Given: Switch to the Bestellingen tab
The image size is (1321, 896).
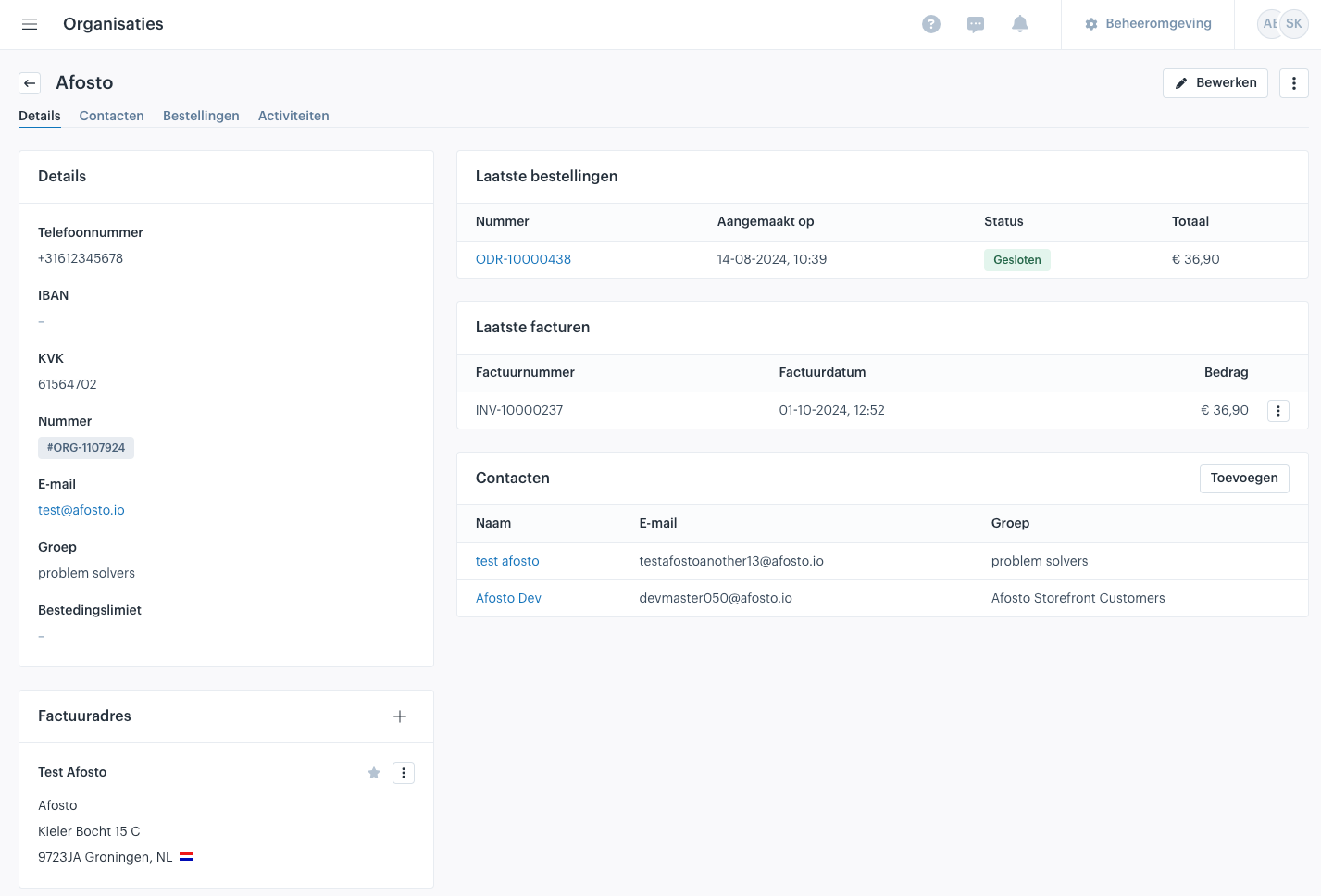Looking at the screenshot, I should point(201,116).
